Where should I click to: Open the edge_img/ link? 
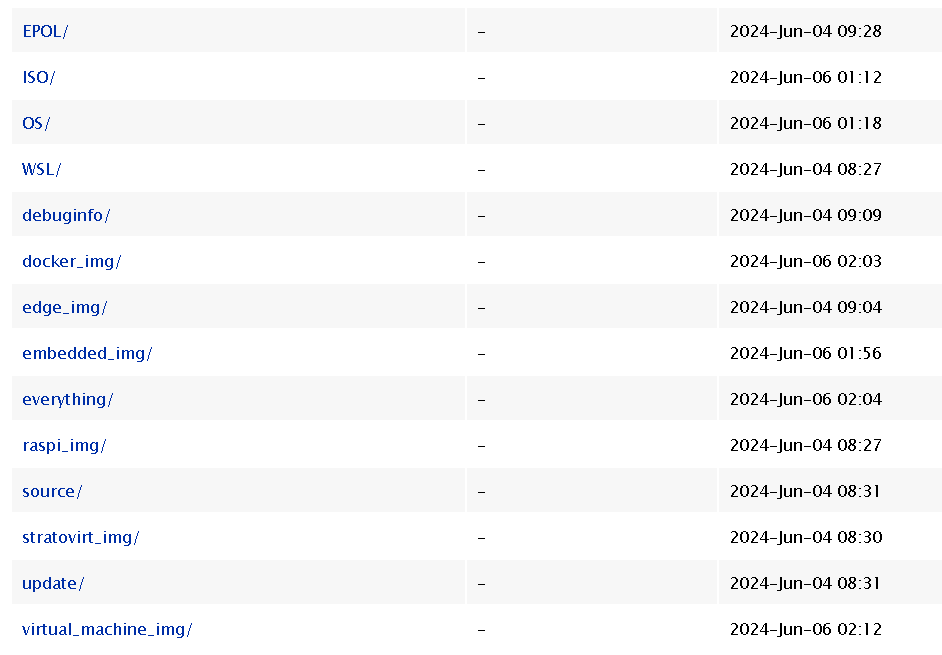tap(65, 307)
